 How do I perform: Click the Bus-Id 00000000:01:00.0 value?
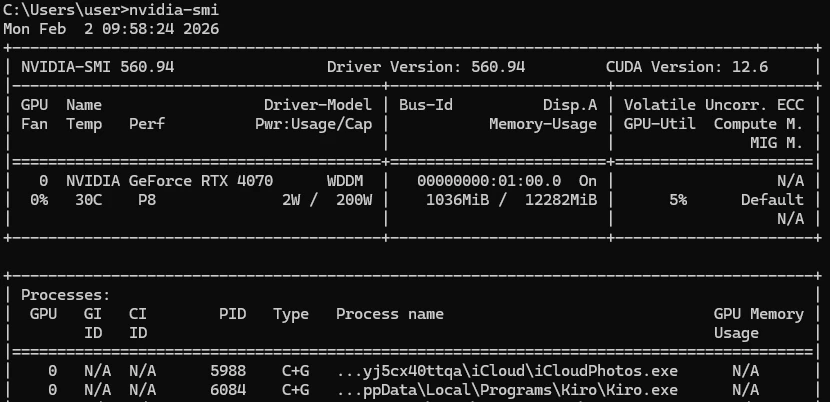coord(489,181)
